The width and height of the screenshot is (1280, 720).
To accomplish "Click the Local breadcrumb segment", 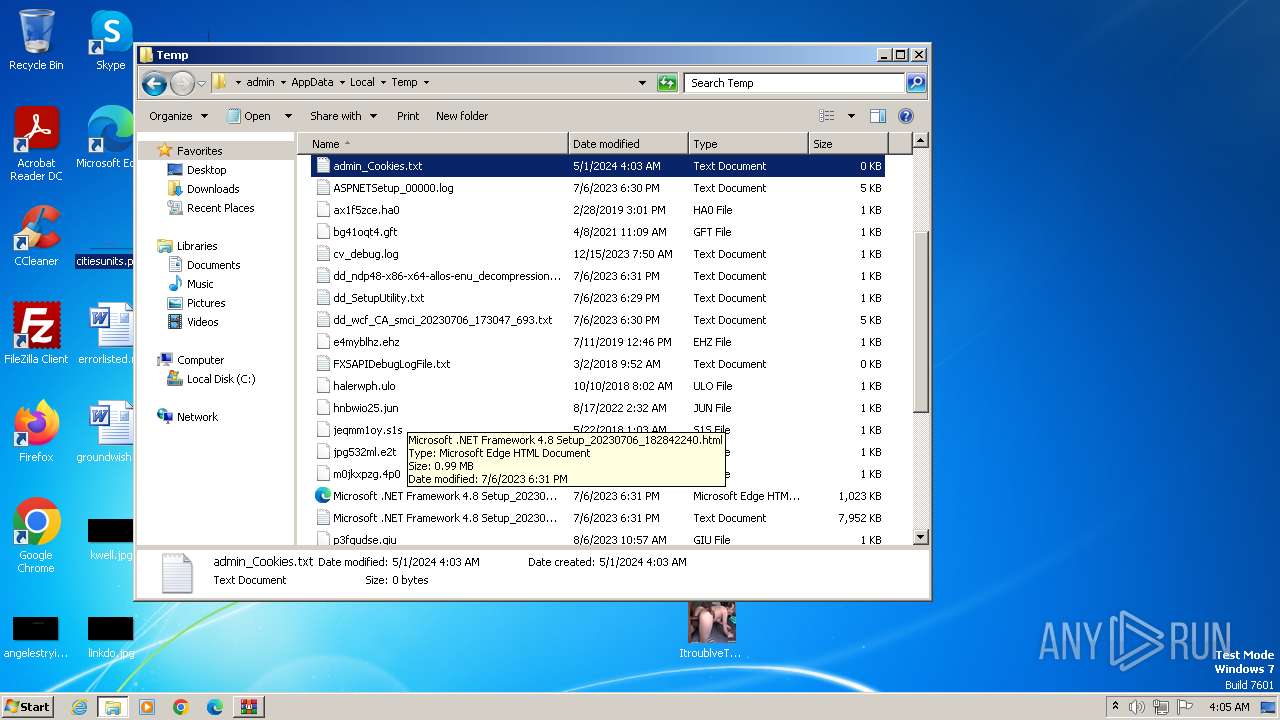I will click(x=362, y=83).
